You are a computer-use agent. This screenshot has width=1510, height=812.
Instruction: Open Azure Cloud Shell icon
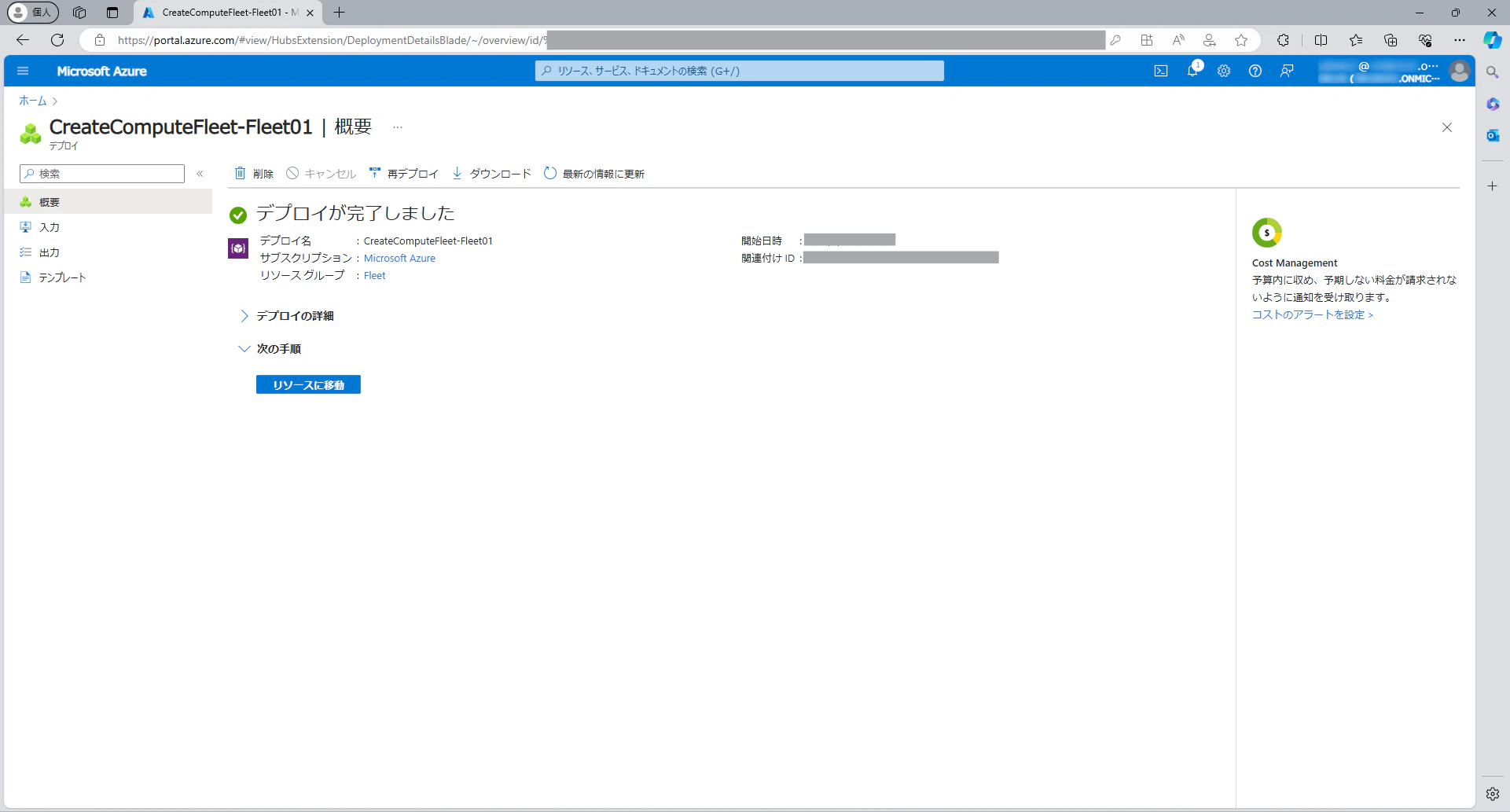click(x=1161, y=71)
